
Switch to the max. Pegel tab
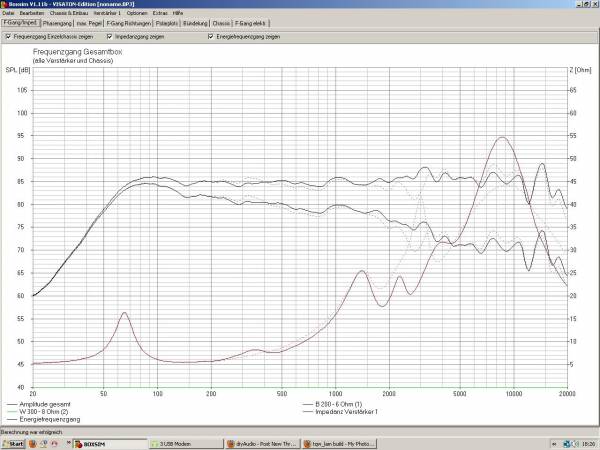(x=89, y=23)
